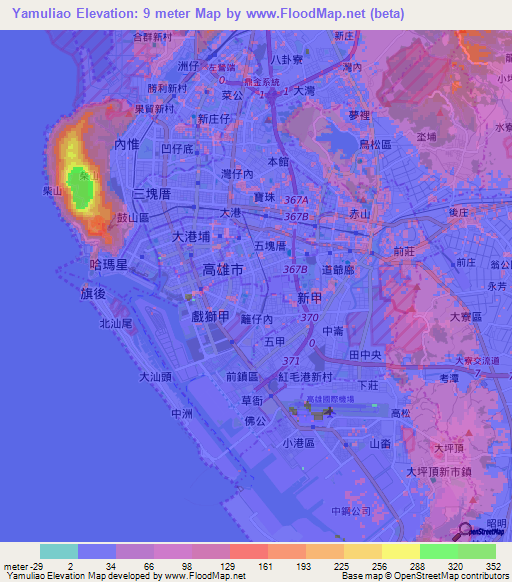Click the 草衙 label

pyautogui.click(x=252, y=400)
